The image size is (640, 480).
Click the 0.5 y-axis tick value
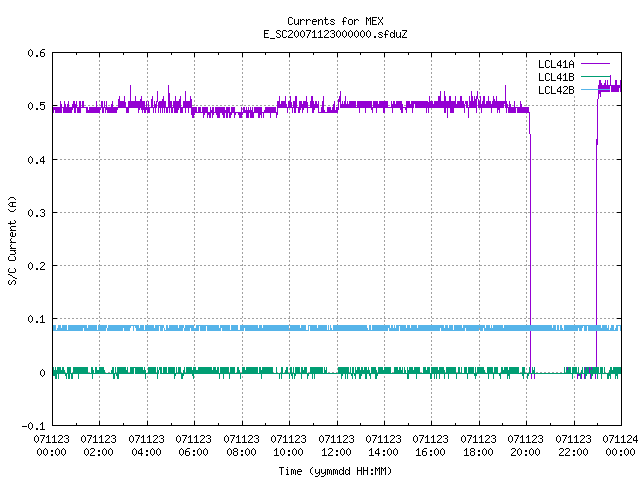coord(36,106)
